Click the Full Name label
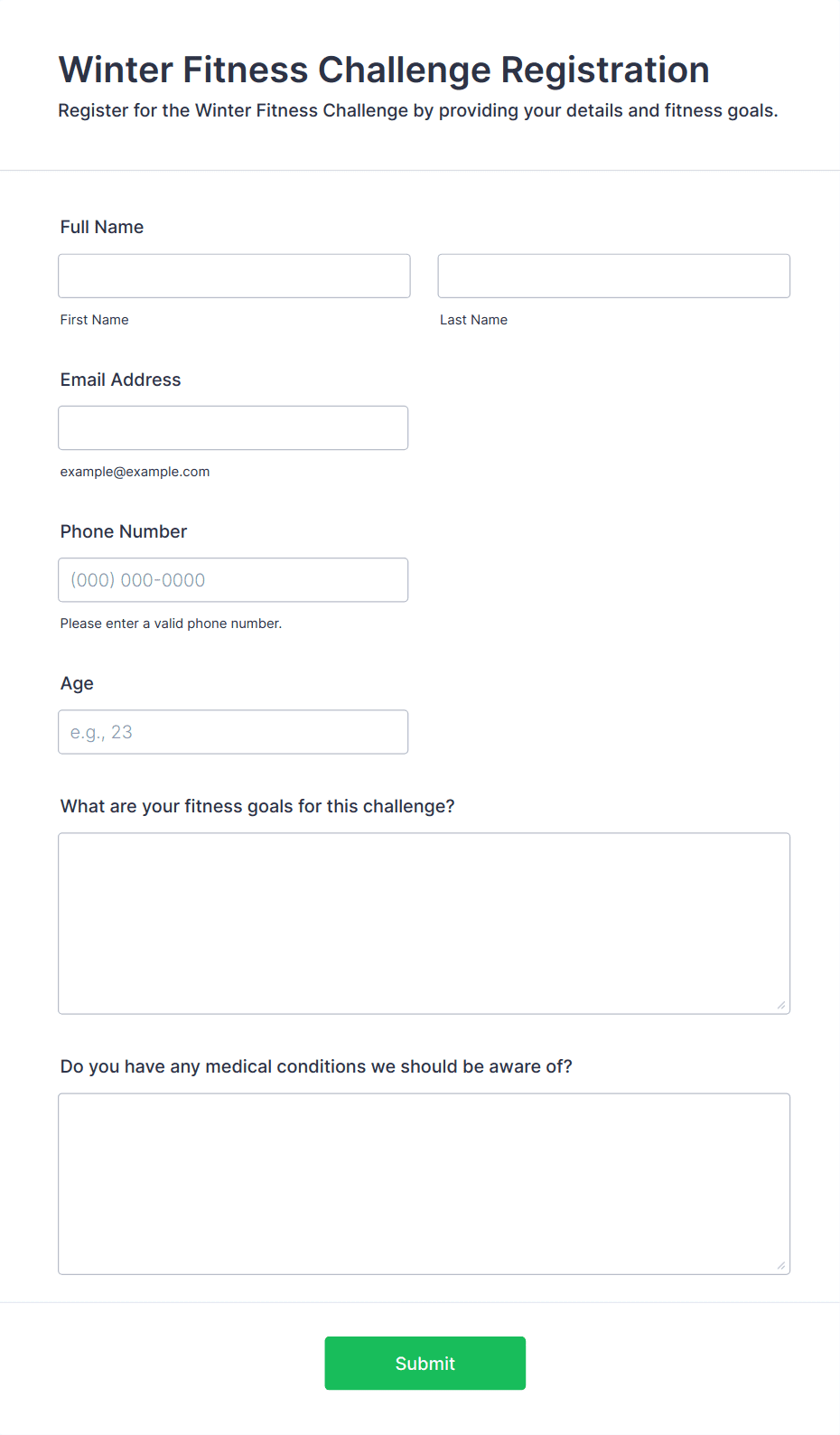 click(x=102, y=227)
